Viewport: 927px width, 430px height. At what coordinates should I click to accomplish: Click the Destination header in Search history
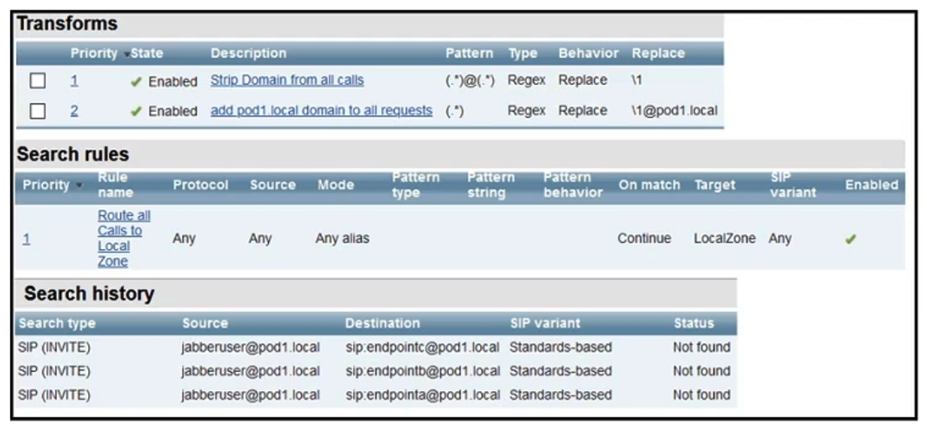(x=383, y=324)
